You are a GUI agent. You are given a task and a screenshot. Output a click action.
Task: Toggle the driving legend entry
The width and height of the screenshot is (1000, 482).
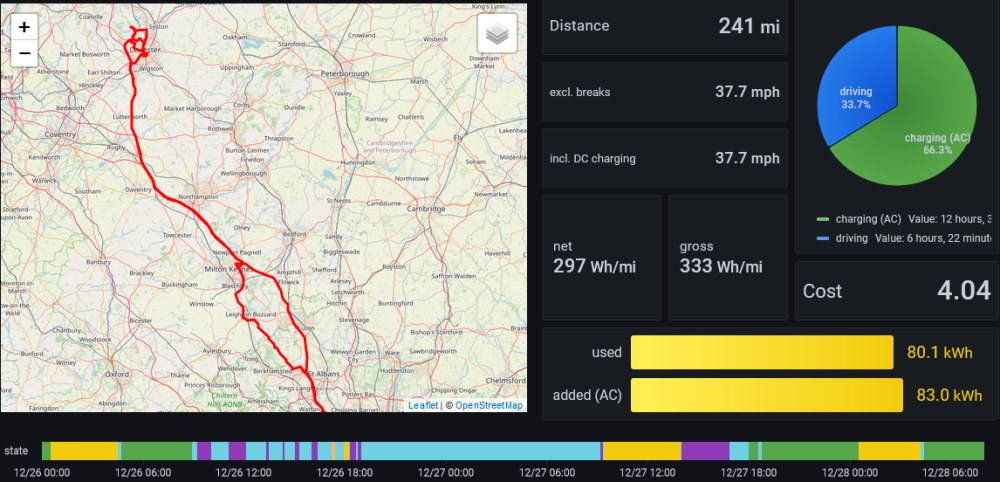pyautogui.click(x=851, y=238)
